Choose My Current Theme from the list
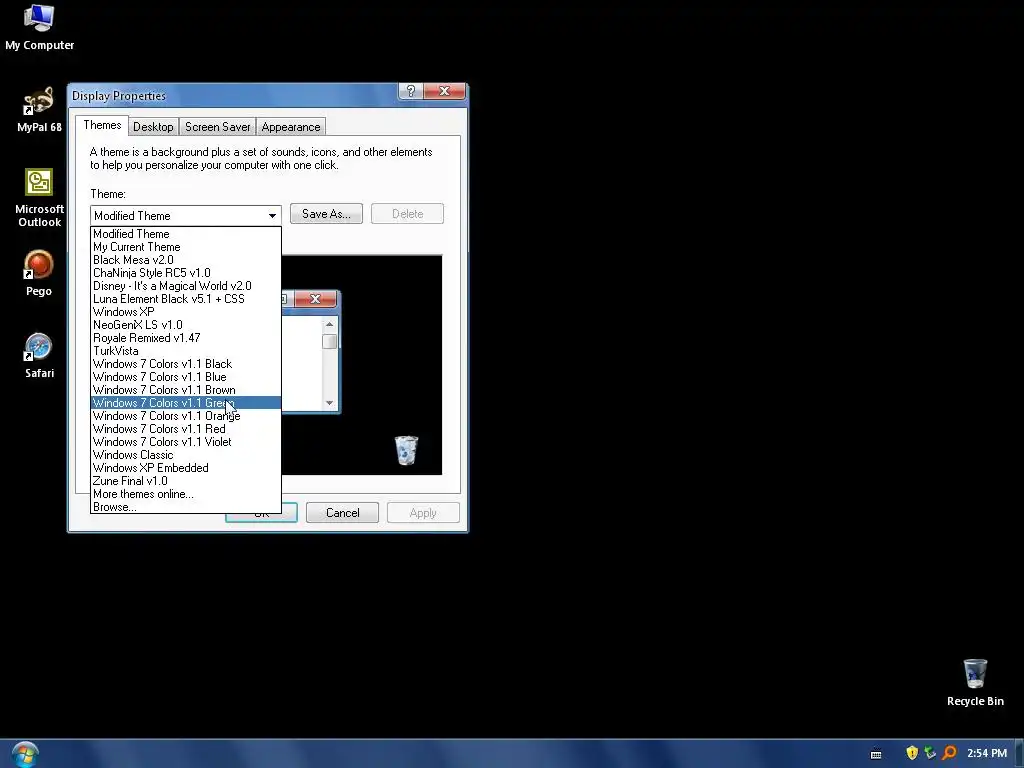Image resolution: width=1024 pixels, height=768 pixels. point(185,247)
